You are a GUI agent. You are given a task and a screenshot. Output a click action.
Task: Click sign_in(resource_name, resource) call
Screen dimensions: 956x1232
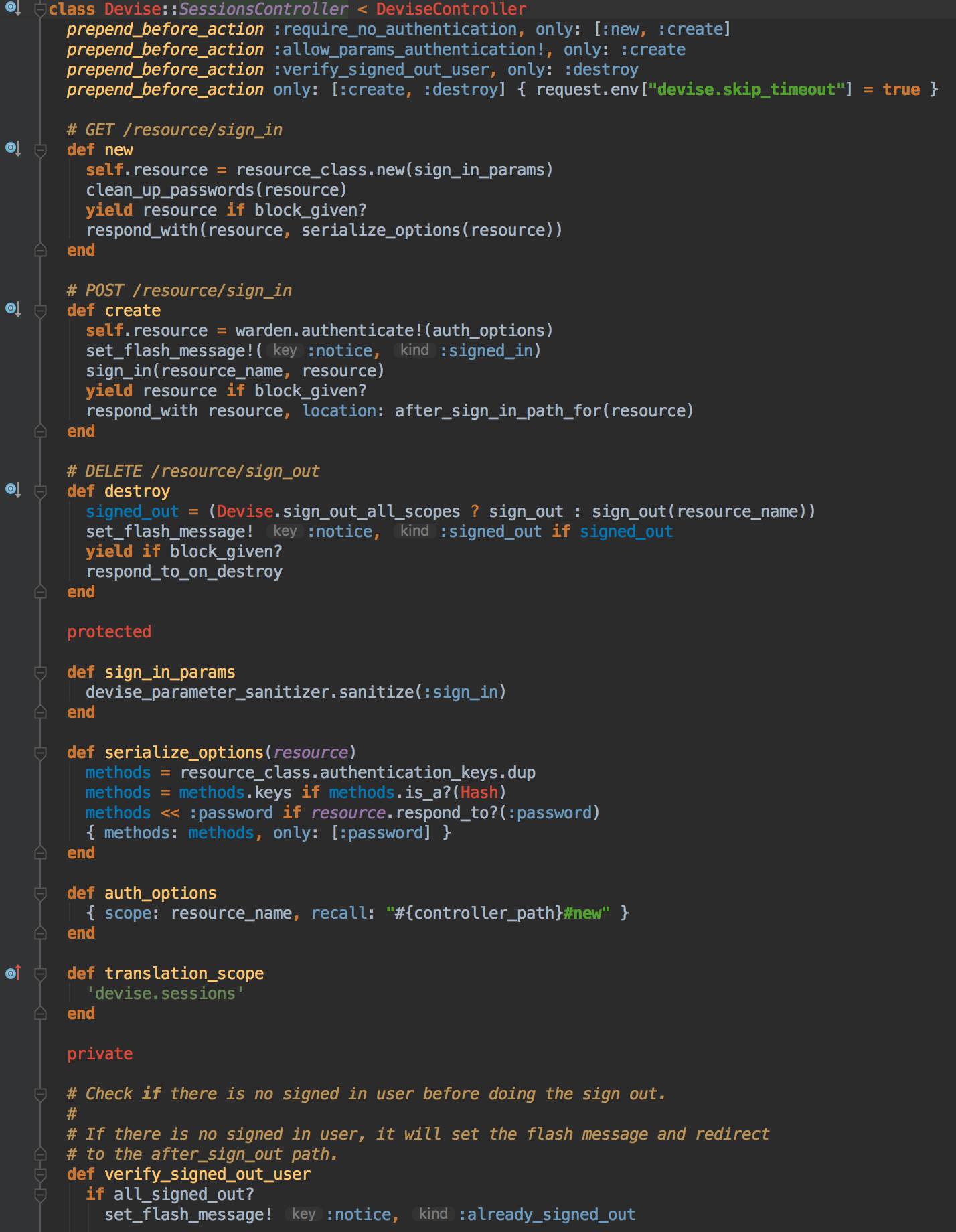pos(235,371)
